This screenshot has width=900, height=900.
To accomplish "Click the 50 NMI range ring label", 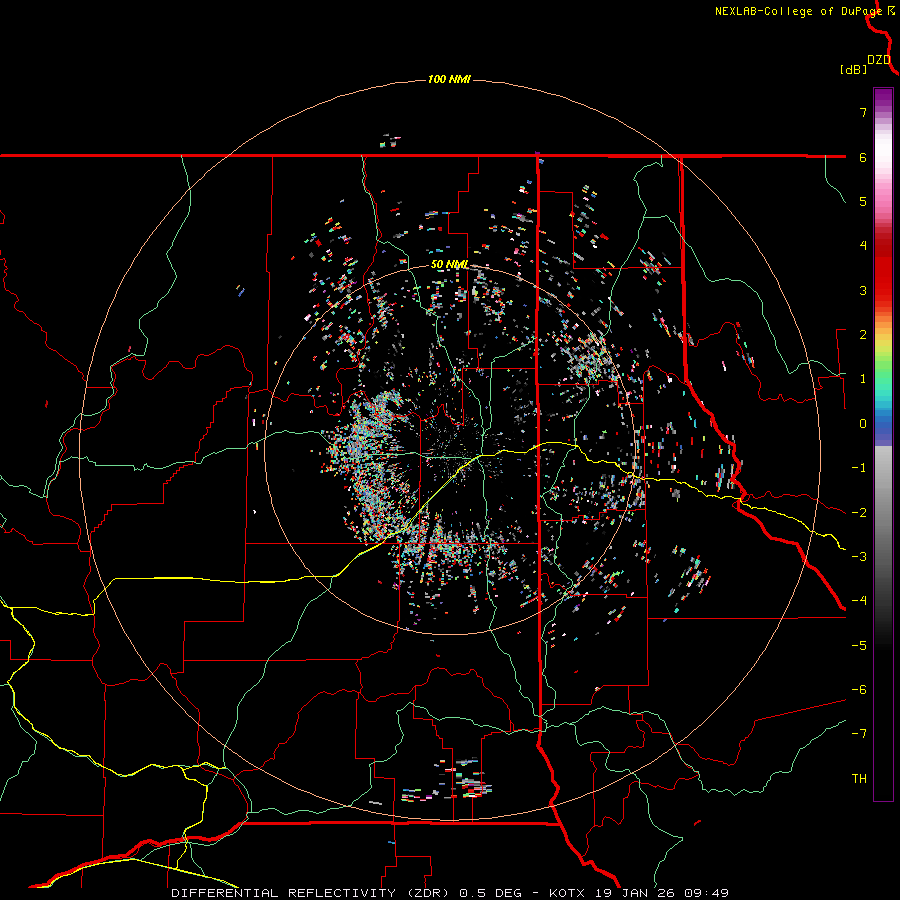I will point(449,265).
